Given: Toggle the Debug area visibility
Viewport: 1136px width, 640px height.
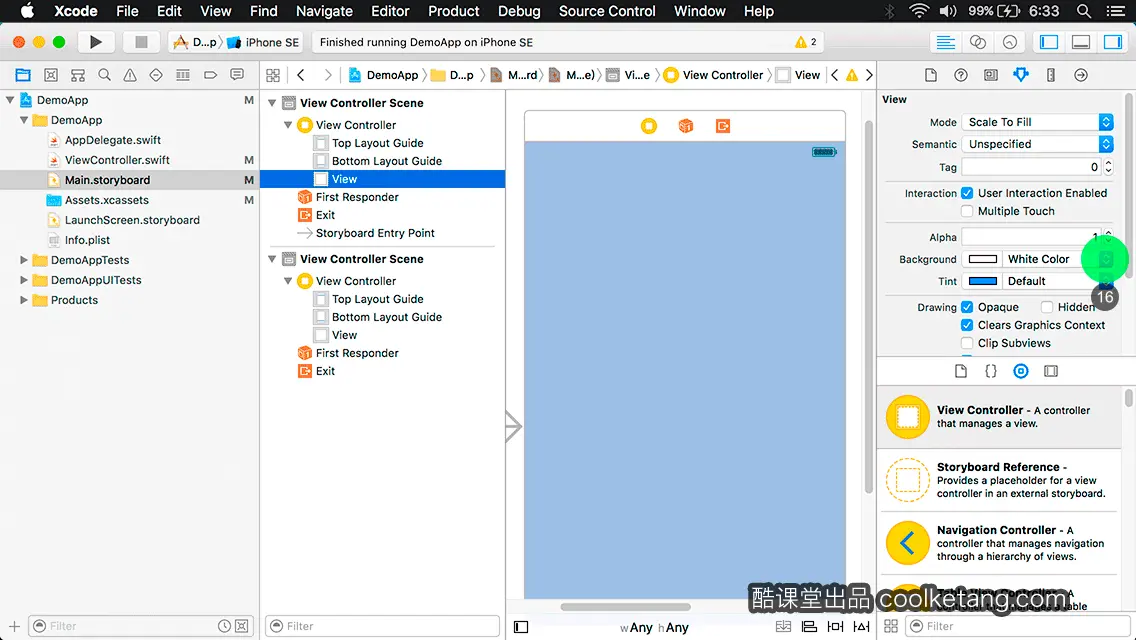Looking at the screenshot, I should (1080, 42).
